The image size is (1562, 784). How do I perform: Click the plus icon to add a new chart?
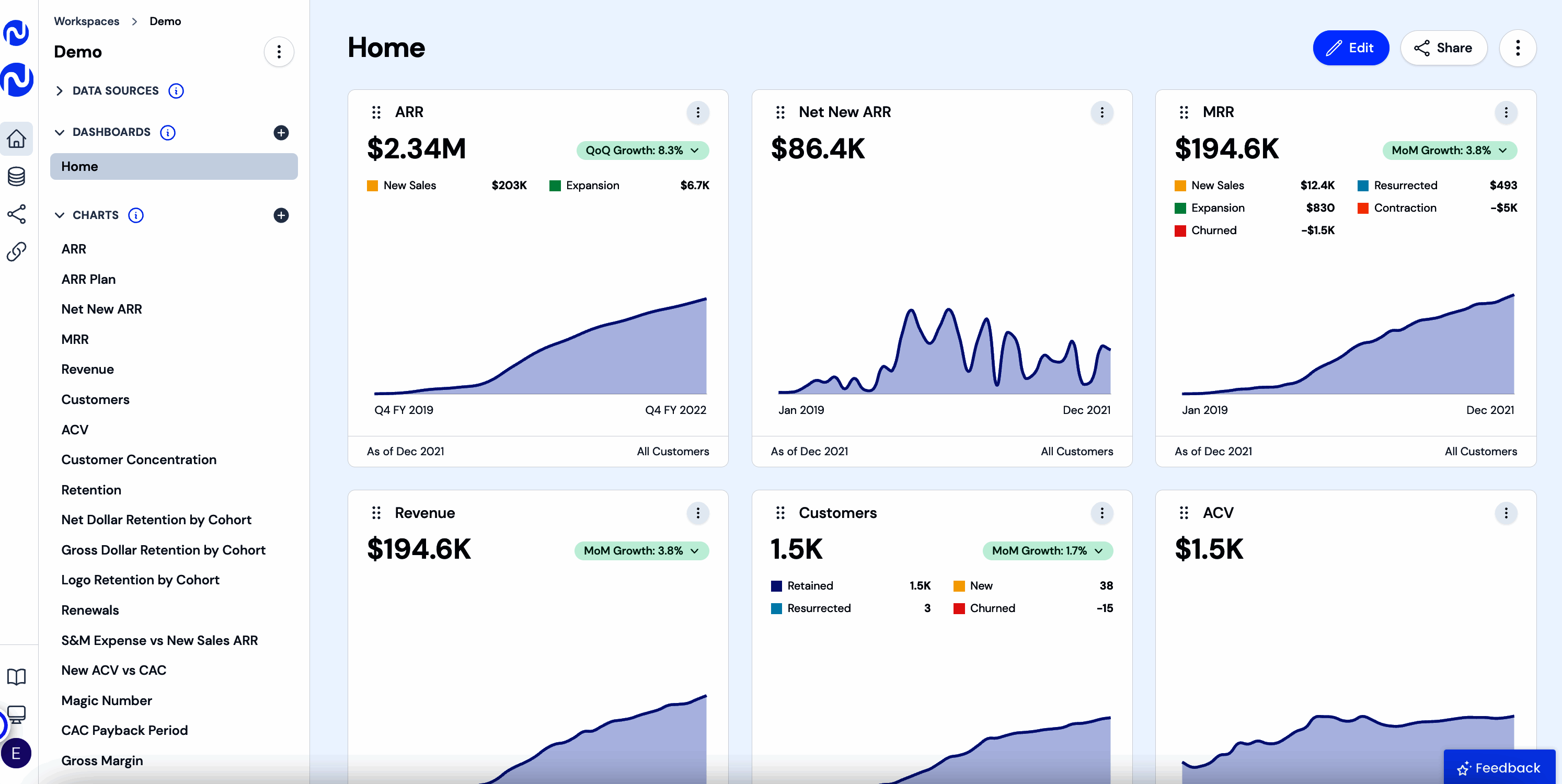click(x=281, y=215)
